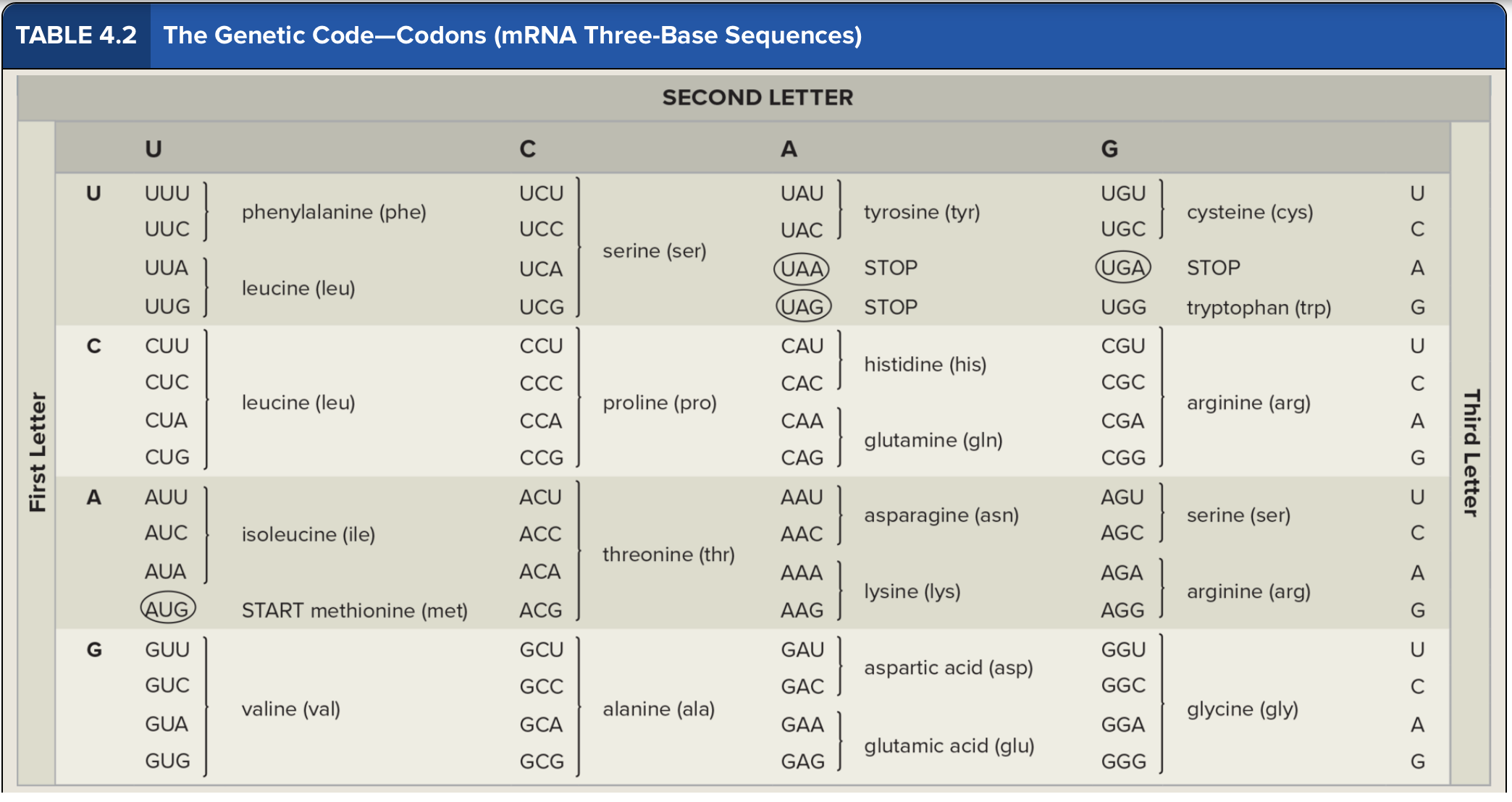The image size is (1512, 802).
Task: Click the GGG codon in glycine group
Action: pos(1123,761)
